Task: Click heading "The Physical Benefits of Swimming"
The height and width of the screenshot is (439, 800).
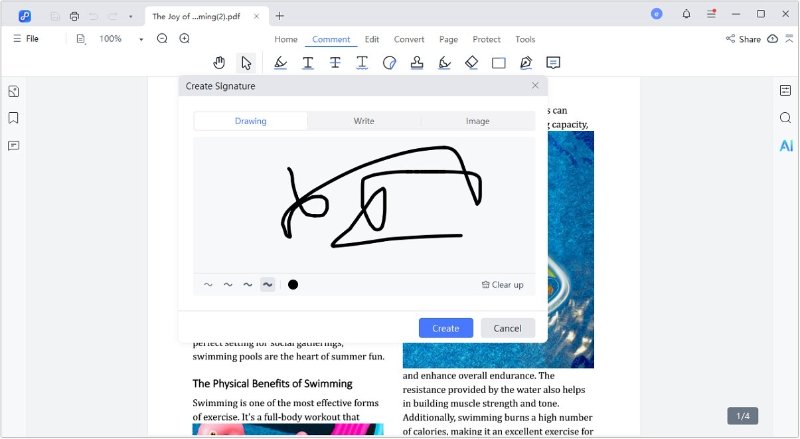Action: point(272,383)
